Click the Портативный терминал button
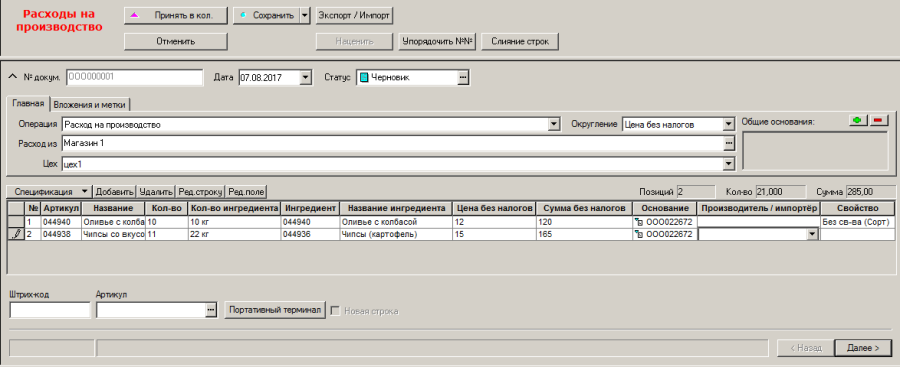Image resolution: width=900 pixels, height=367 pixels. (x=274, y=310)
